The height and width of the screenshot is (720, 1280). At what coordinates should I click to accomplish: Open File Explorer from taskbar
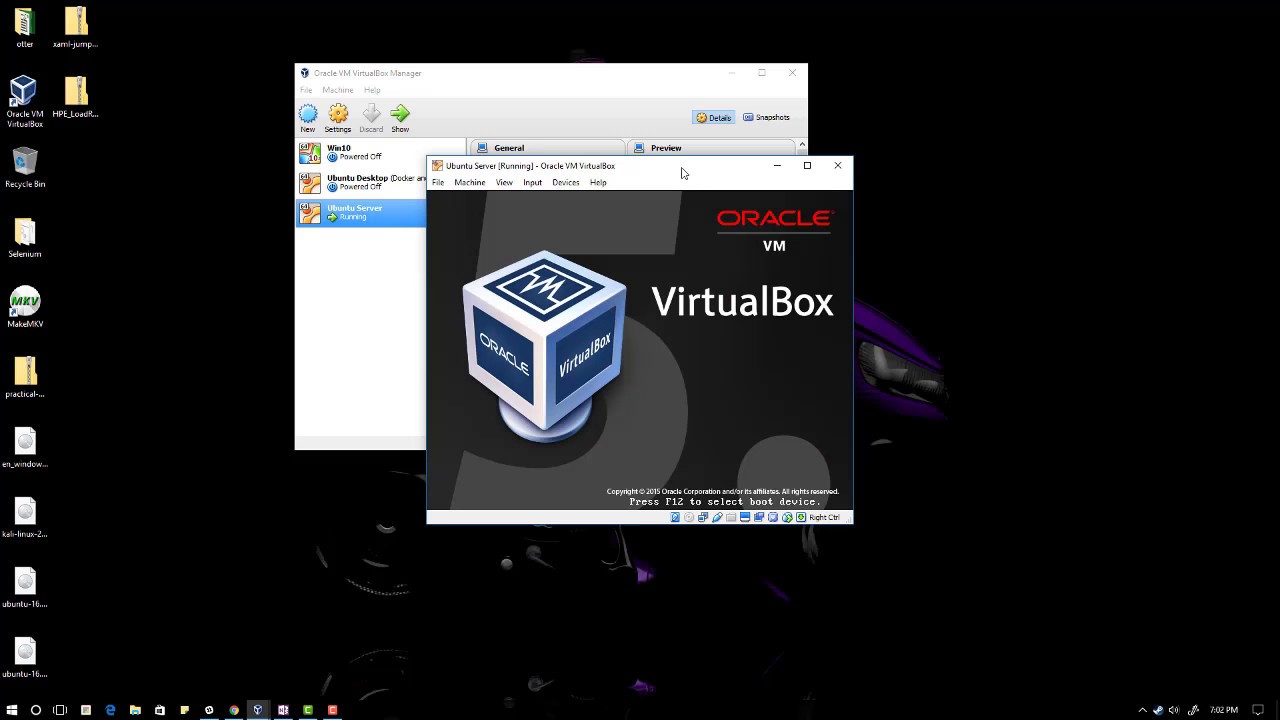coord(135,710)
